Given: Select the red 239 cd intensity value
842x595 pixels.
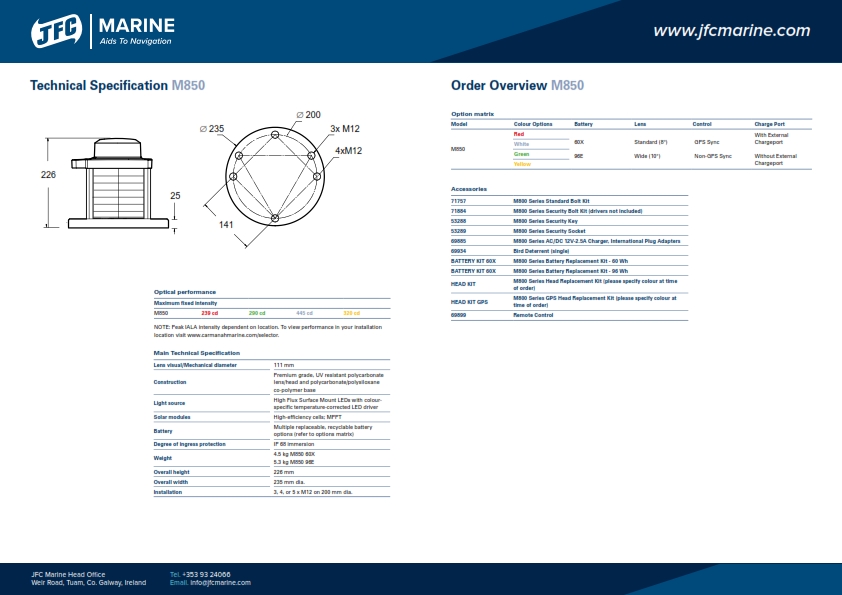Looking at the screenshot, I should (209, 313).
